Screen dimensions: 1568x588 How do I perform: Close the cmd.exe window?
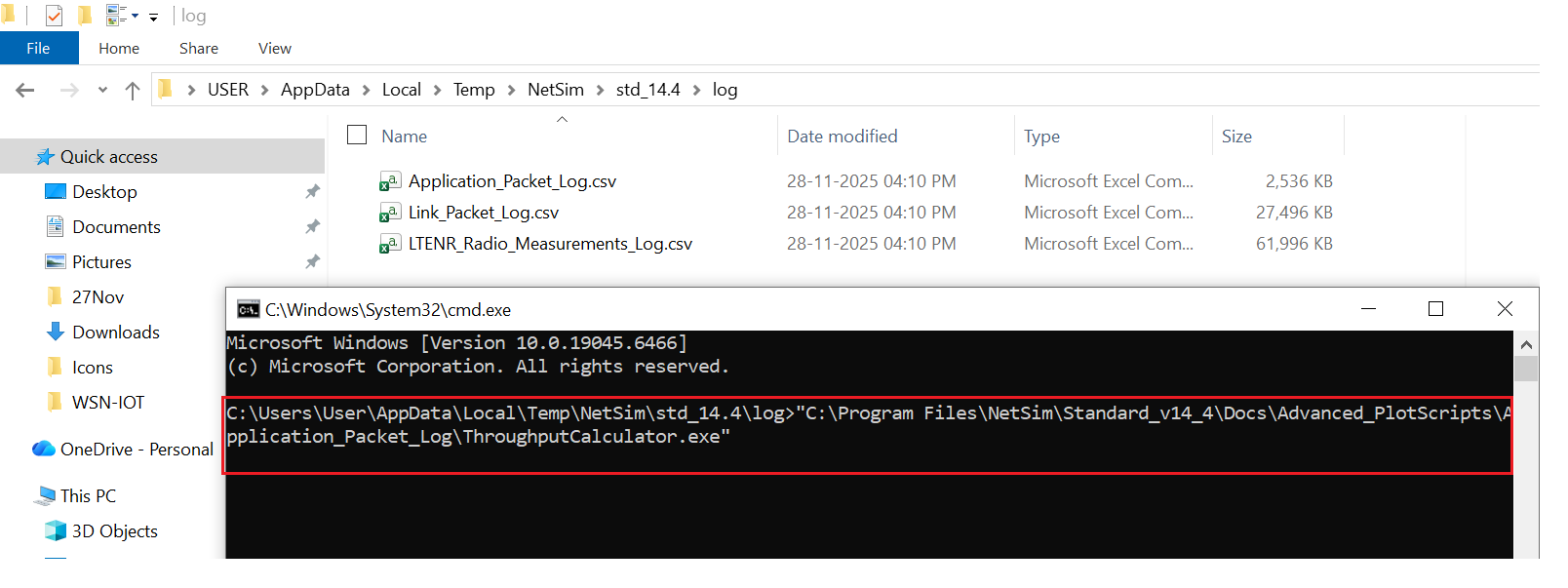(x=1505, y=309)
